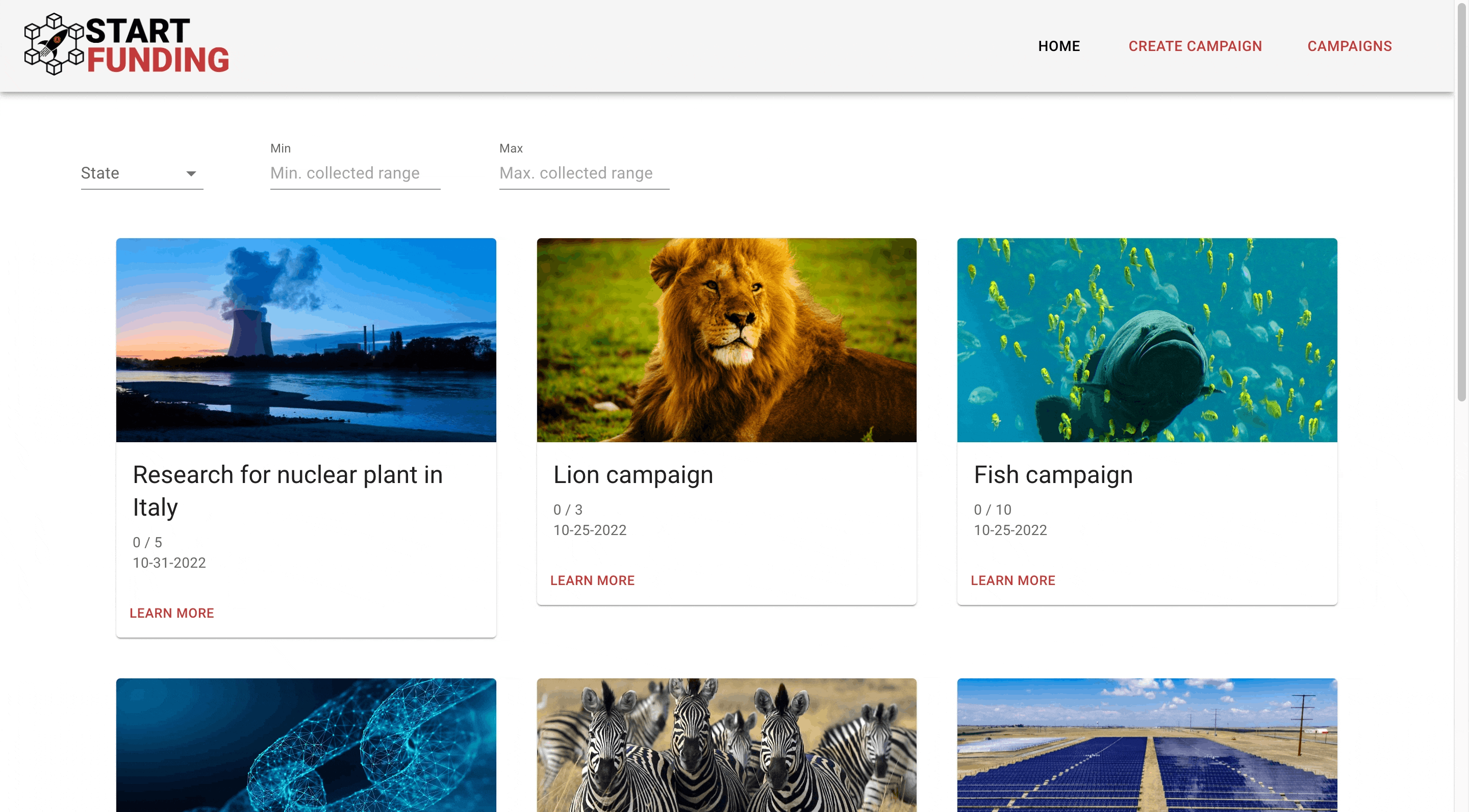
Task: Open the State dropdown arrow
Action: 191,173
